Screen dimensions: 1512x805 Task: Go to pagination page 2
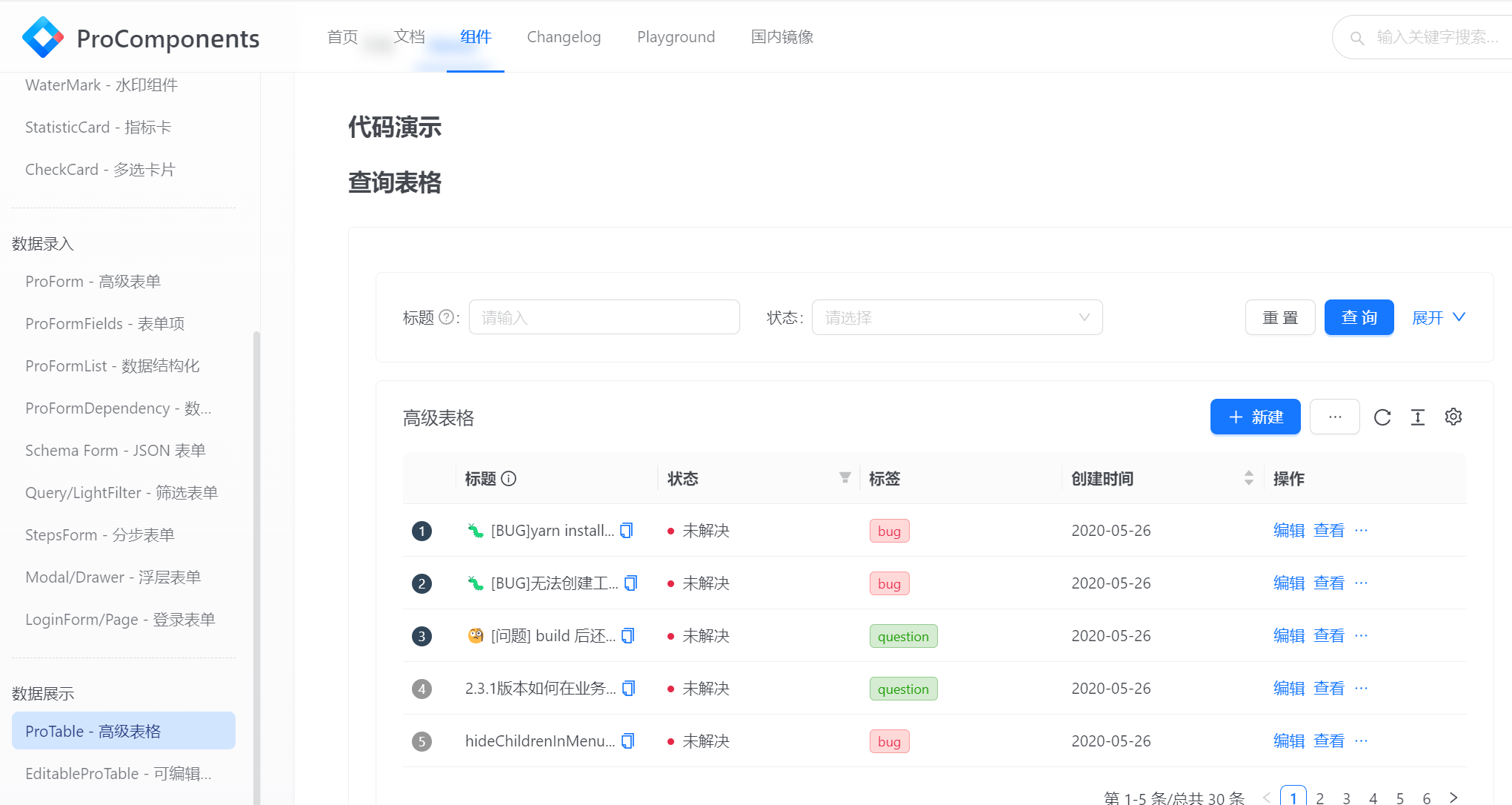click(x=1320, y=798)
